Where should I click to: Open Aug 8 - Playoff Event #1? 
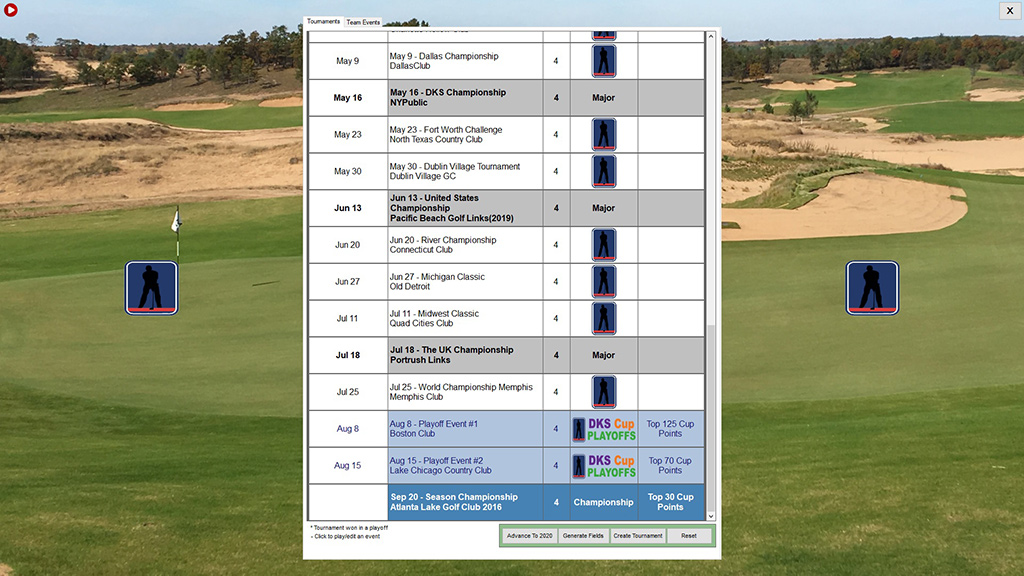pos(465,429)
